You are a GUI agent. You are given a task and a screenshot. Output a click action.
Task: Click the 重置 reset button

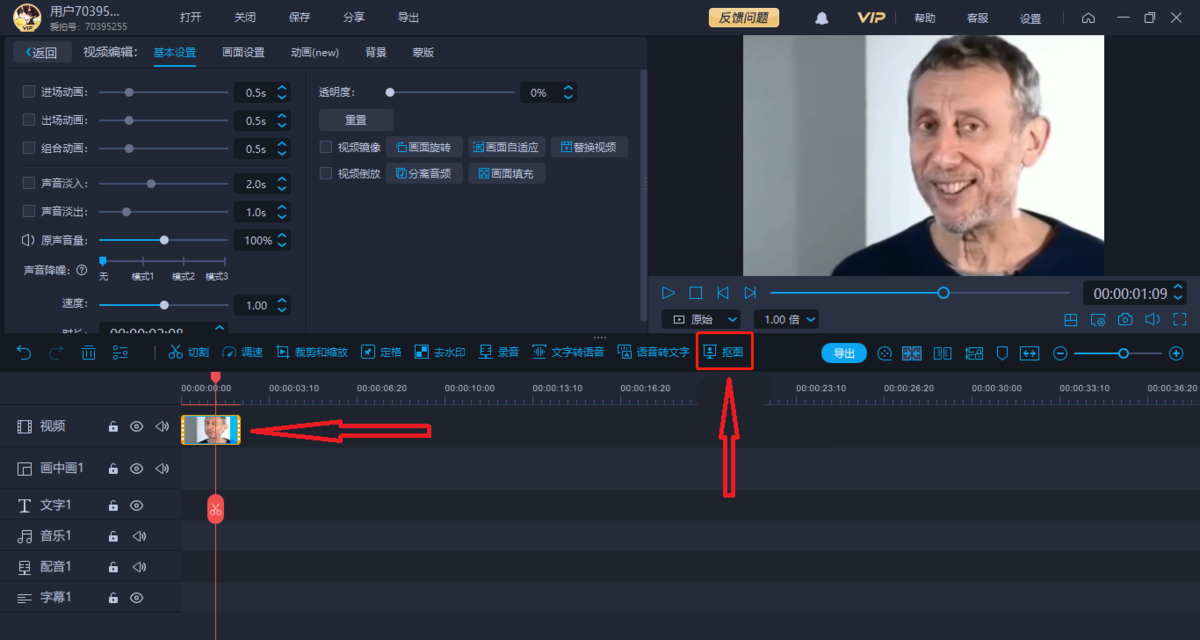[356, 120]
